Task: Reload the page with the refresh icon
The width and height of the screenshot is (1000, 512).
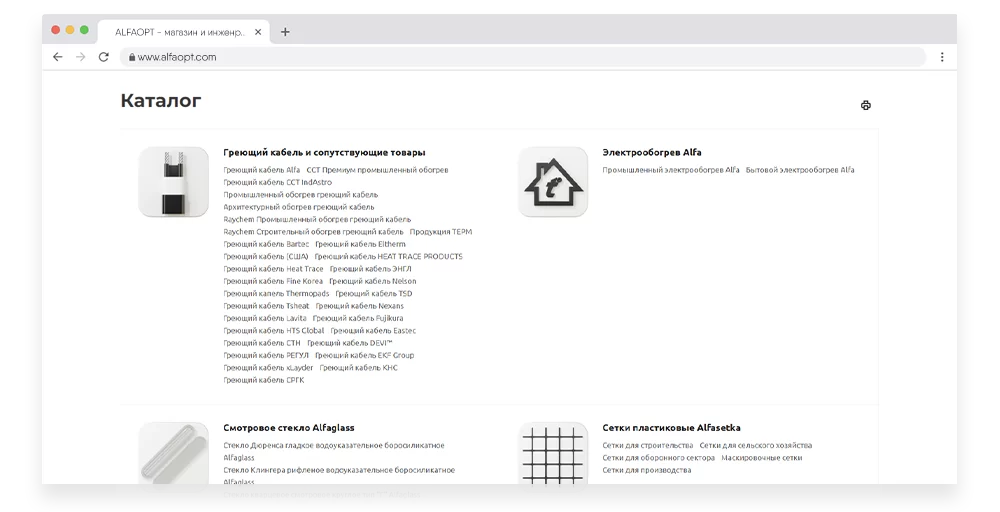Action: pyautogui.click(x=103, y=57)
